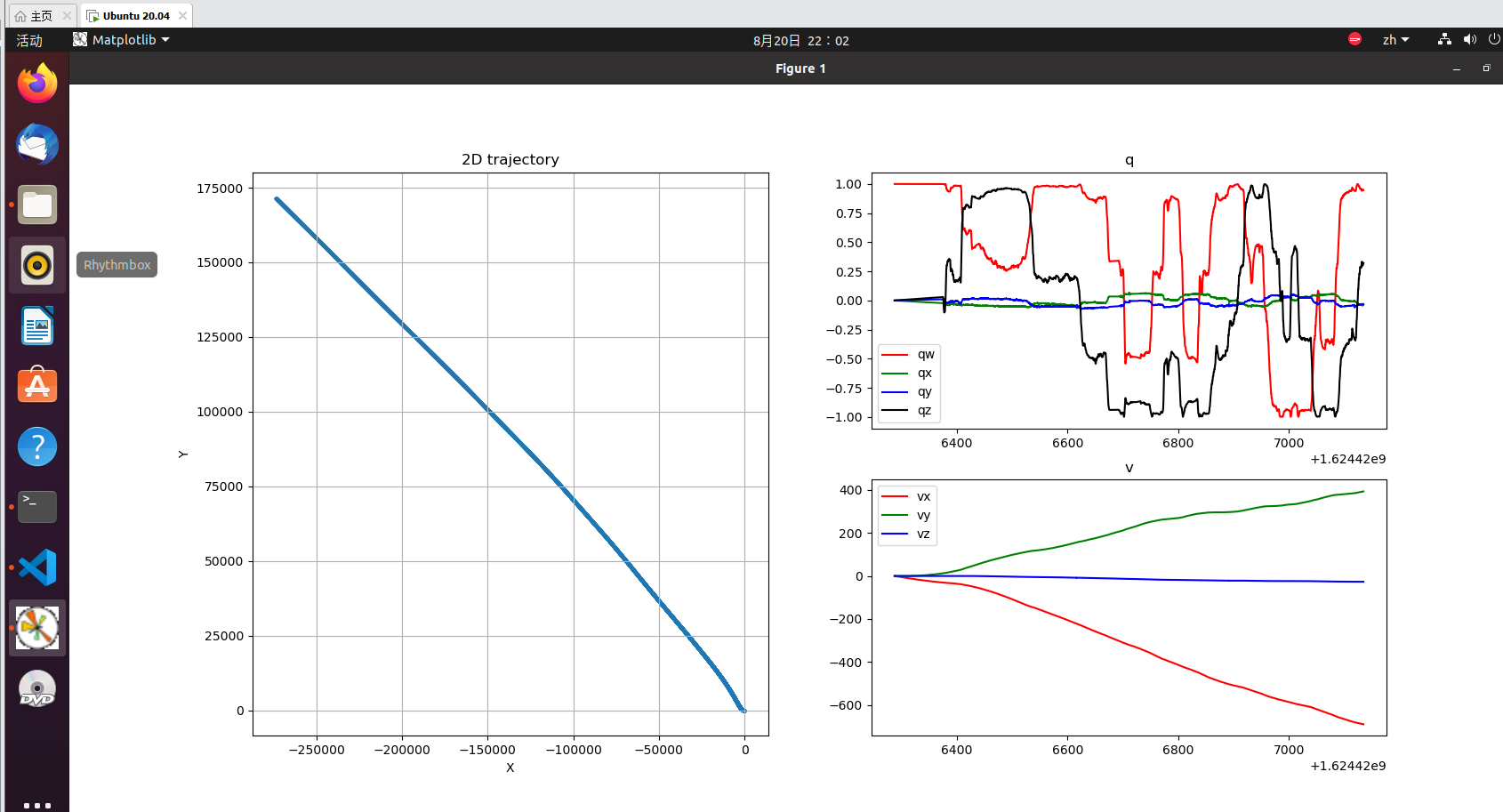Click the −1.00 tick on q plot

tap(844, 417)
